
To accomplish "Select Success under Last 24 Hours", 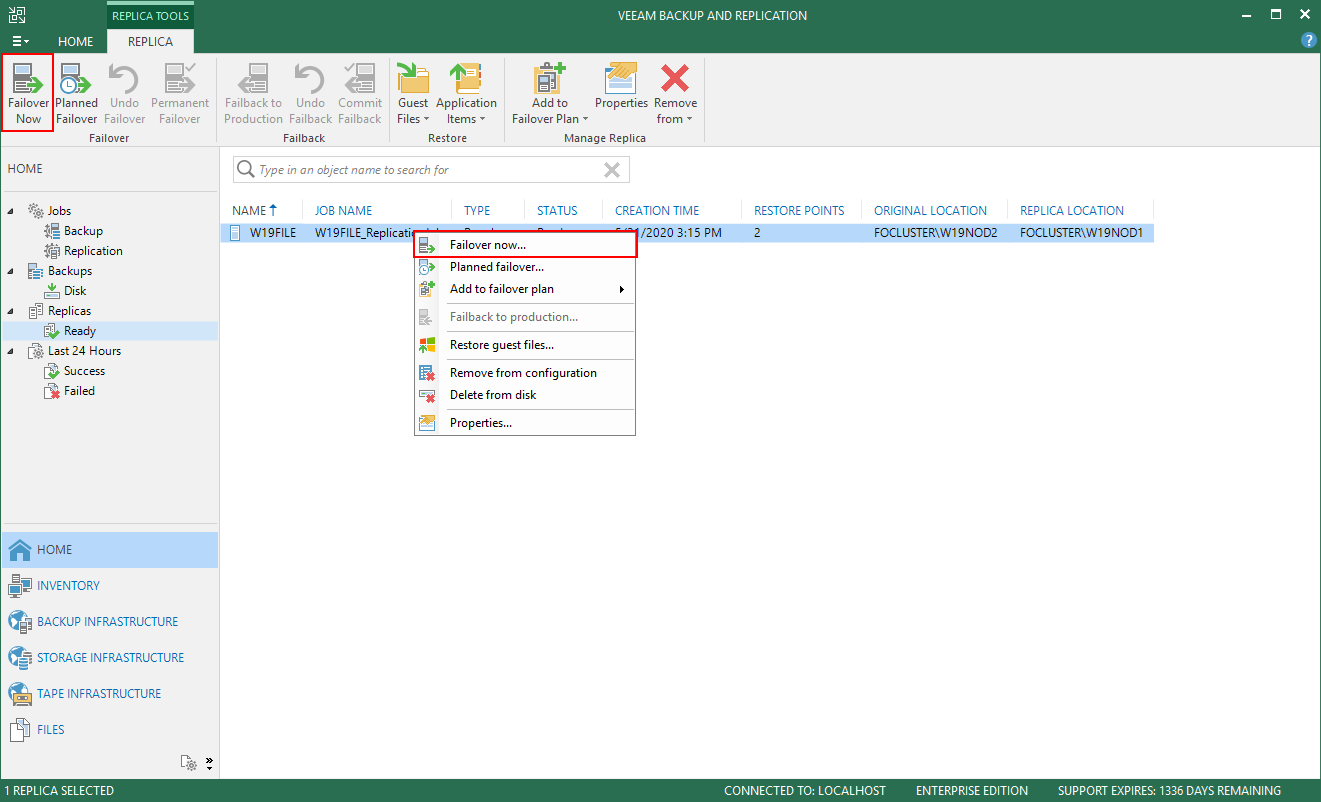I will pyautogui.click(x=84, y=371).
